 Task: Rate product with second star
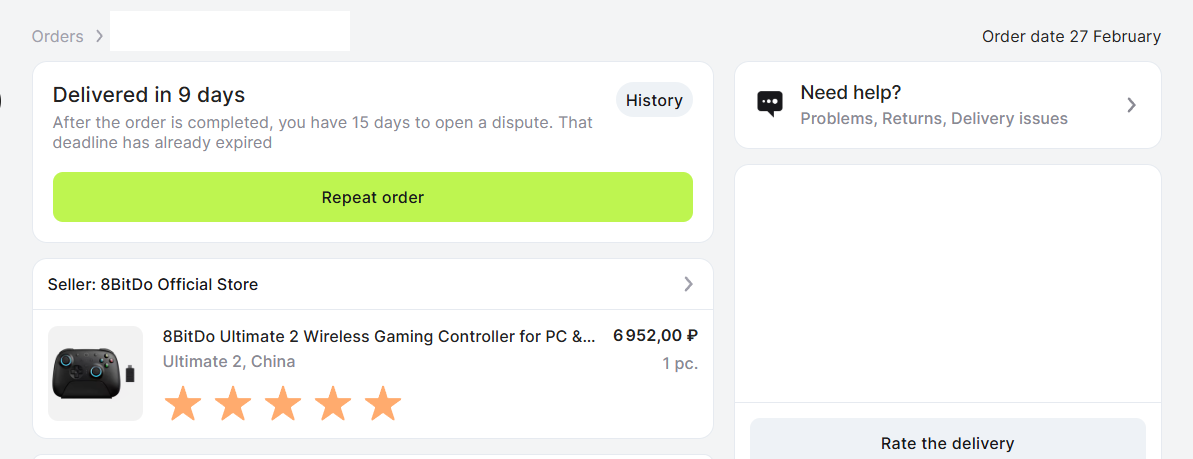click(232, 404)
